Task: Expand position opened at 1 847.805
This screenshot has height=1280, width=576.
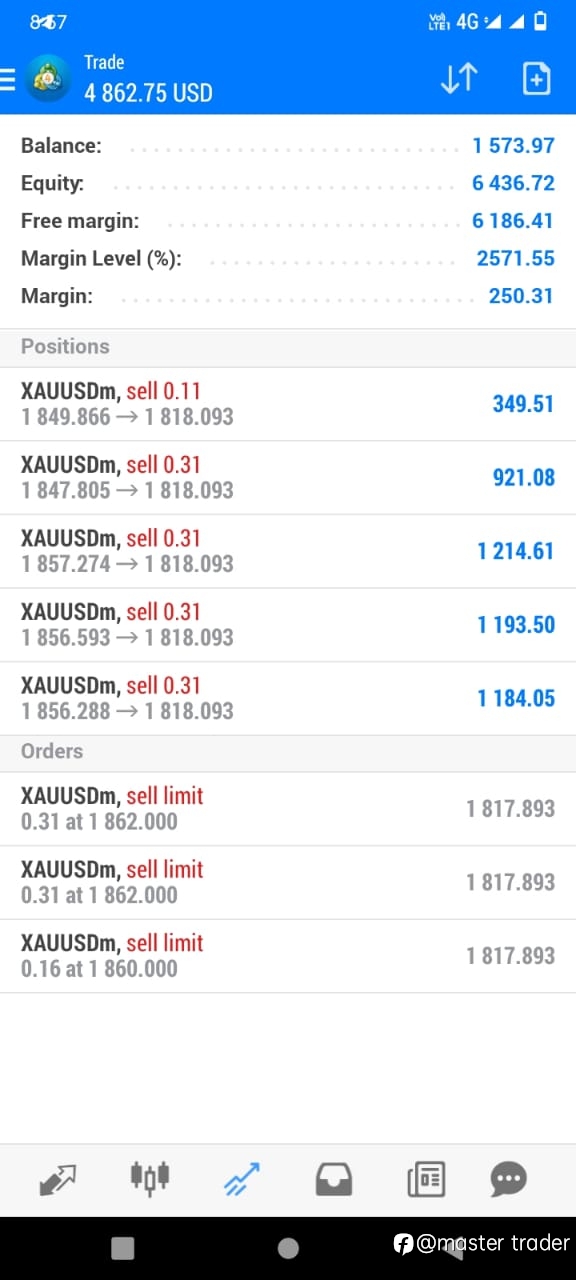Action: coord(288,478)
